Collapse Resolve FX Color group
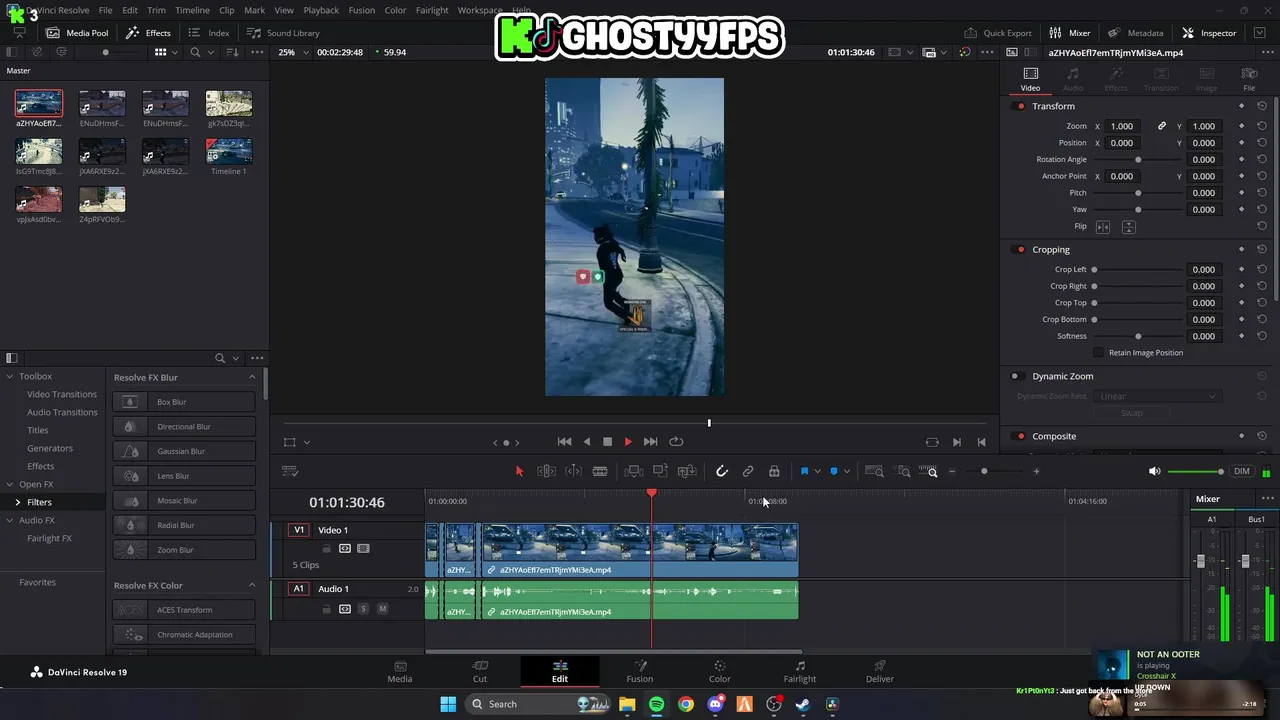The image size is (1280, 720). coord(252,585)
